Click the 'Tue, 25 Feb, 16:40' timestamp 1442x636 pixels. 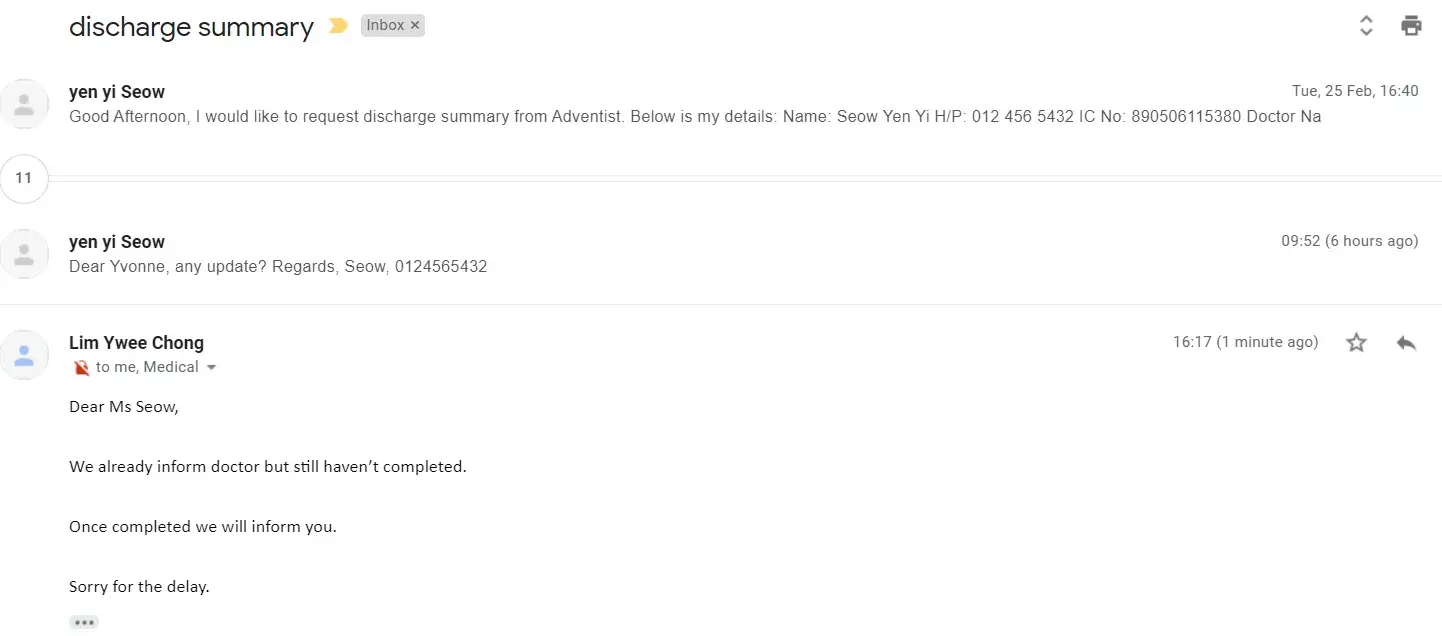1354,91
